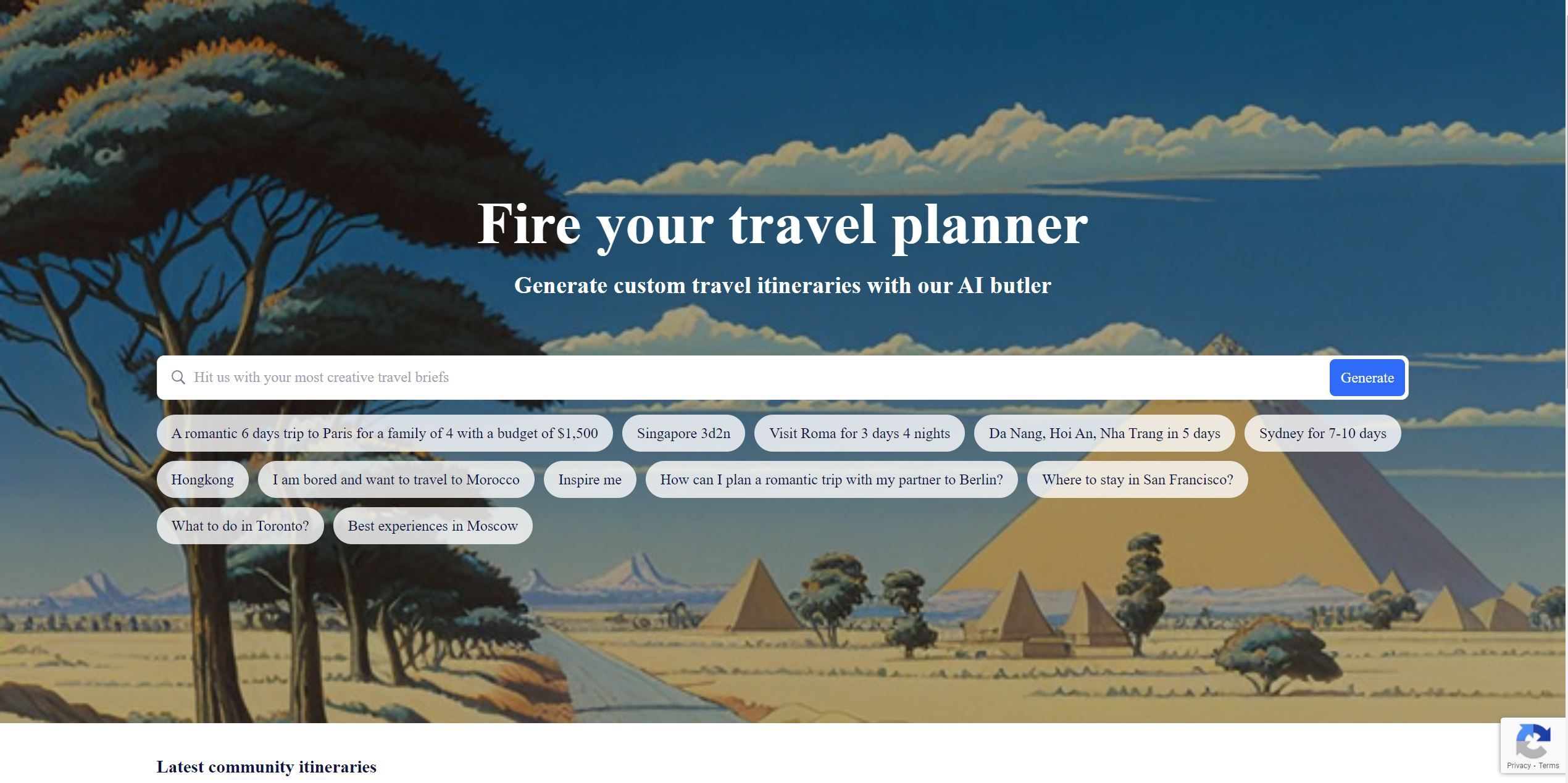This screenshot has height=783, width=1568.
Task: Click the Generate button
Action: click(1367, 377)
